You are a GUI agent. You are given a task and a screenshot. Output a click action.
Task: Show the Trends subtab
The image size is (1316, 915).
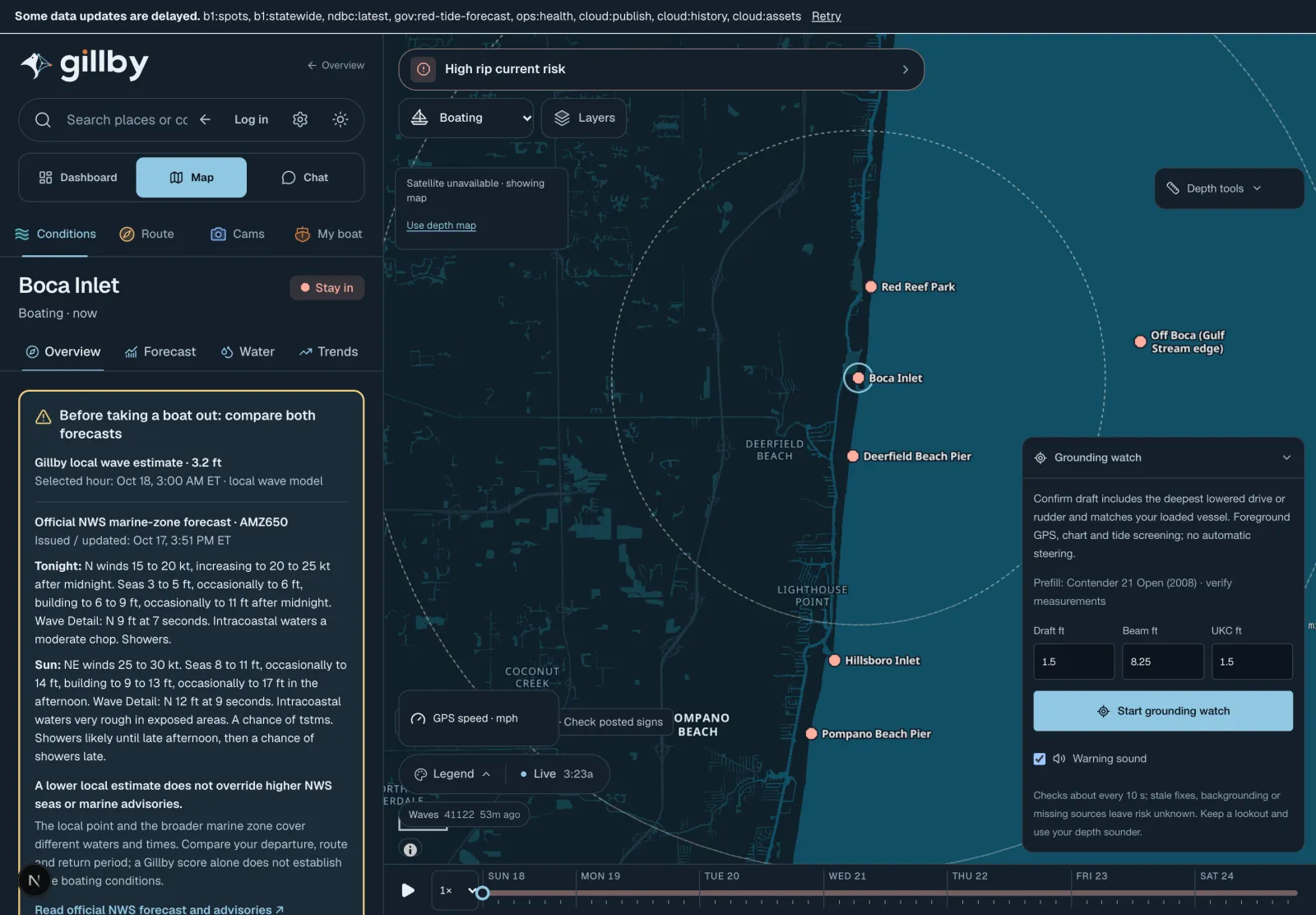[328, 351]
